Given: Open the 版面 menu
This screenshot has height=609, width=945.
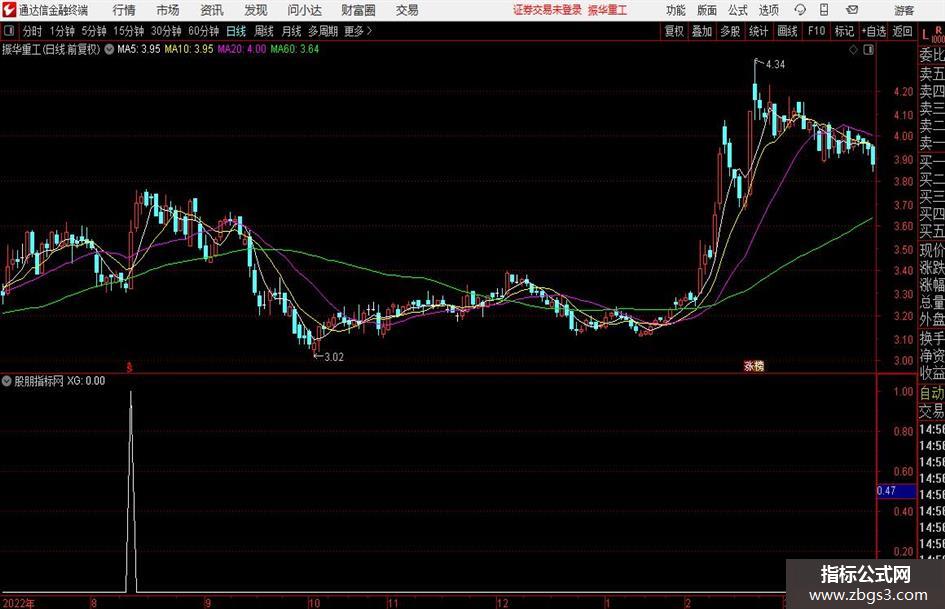Looking at the screenshot, I should 706,10.
